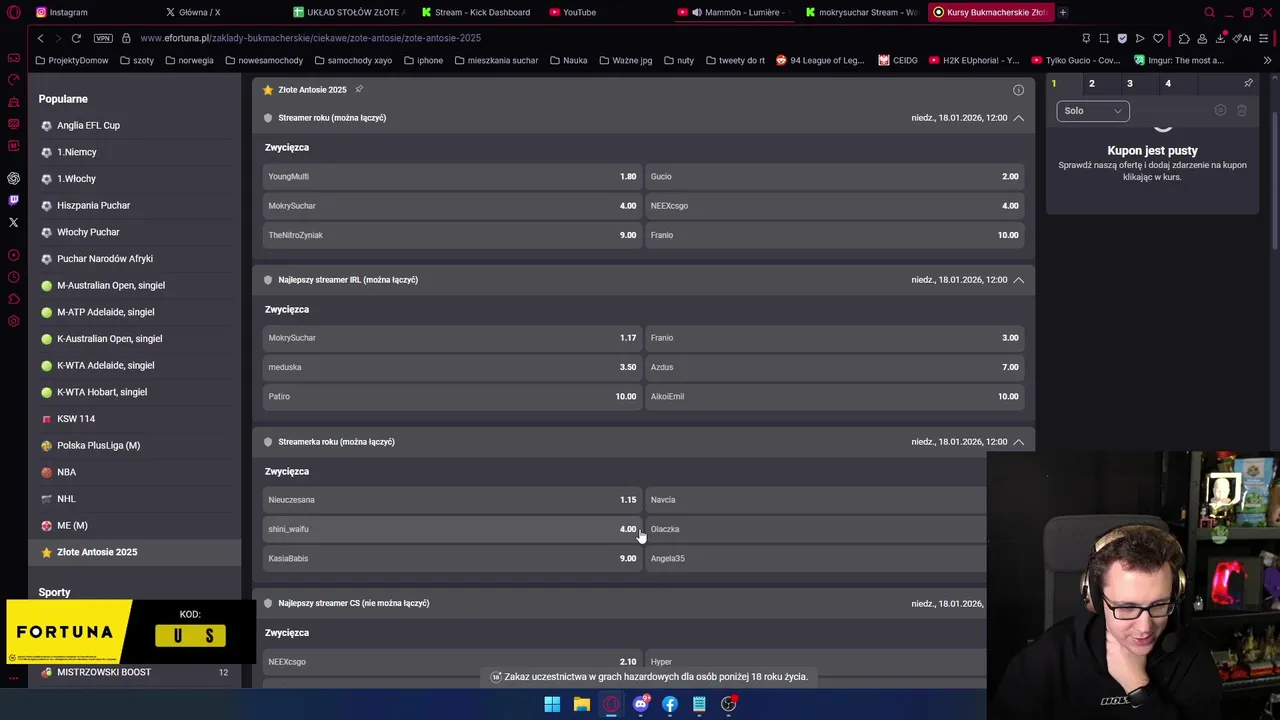The height and width of the screenshot is (720, 1280).
Task: Take a snapshot with the camera icon
Action: tap(1104, 38)
